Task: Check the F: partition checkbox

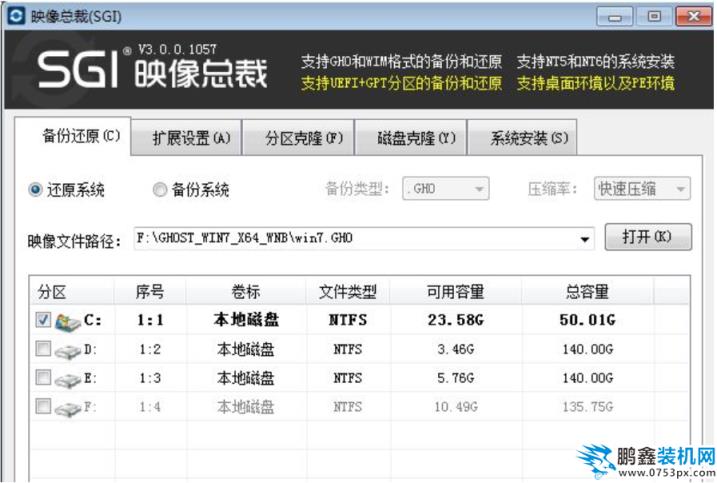Action: coord(43,406)
